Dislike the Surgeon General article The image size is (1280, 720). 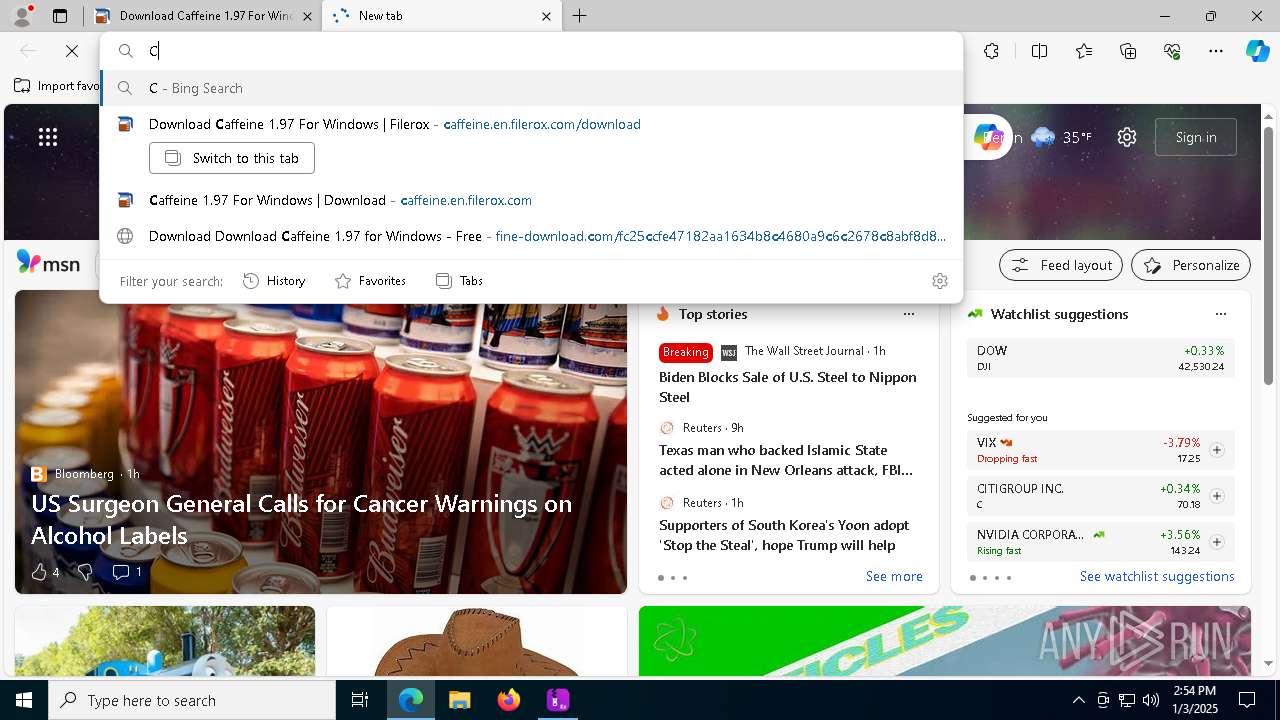[x=85, y=572]
